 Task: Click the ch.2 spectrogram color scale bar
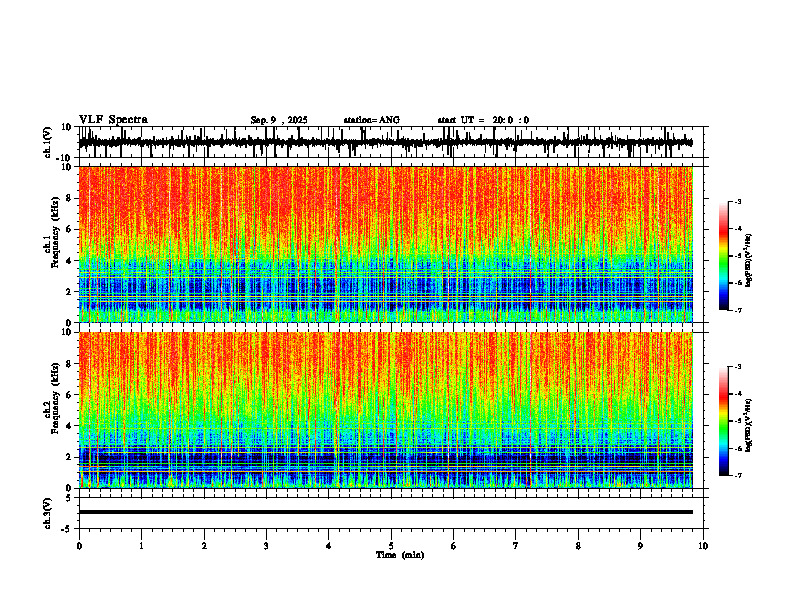coord(723,421)
